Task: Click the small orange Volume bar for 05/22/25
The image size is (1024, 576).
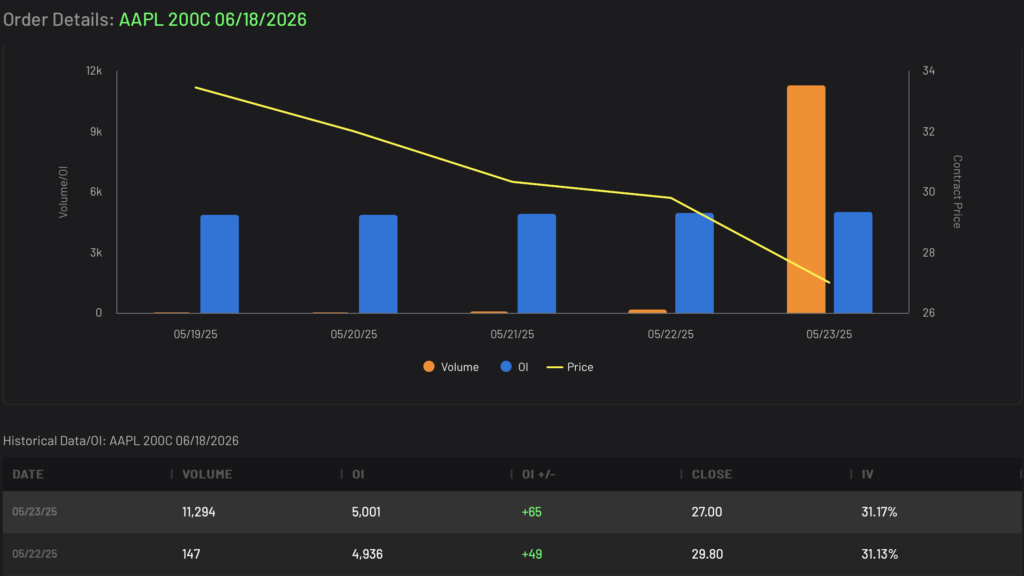Action: (647, 312)
